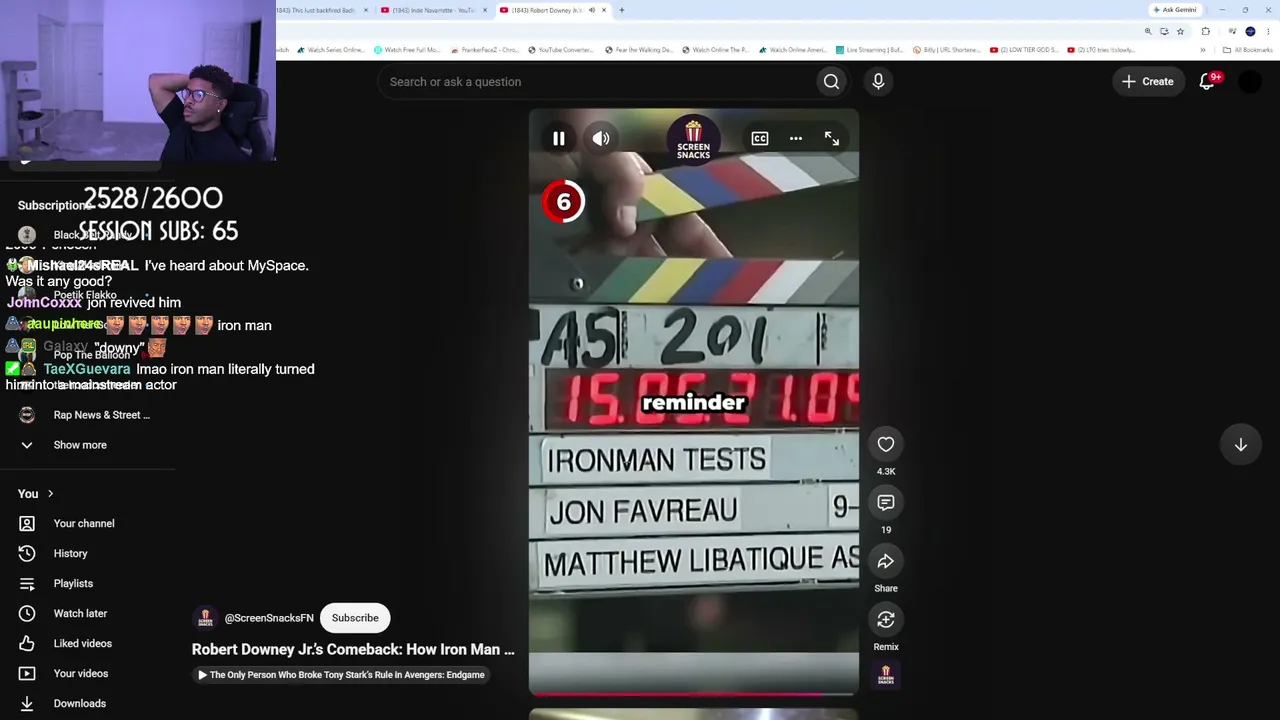Click the Short title 'Robert Downey Jr.'s Comeback'
The image size is (1280, 720).
coord(353,649)
